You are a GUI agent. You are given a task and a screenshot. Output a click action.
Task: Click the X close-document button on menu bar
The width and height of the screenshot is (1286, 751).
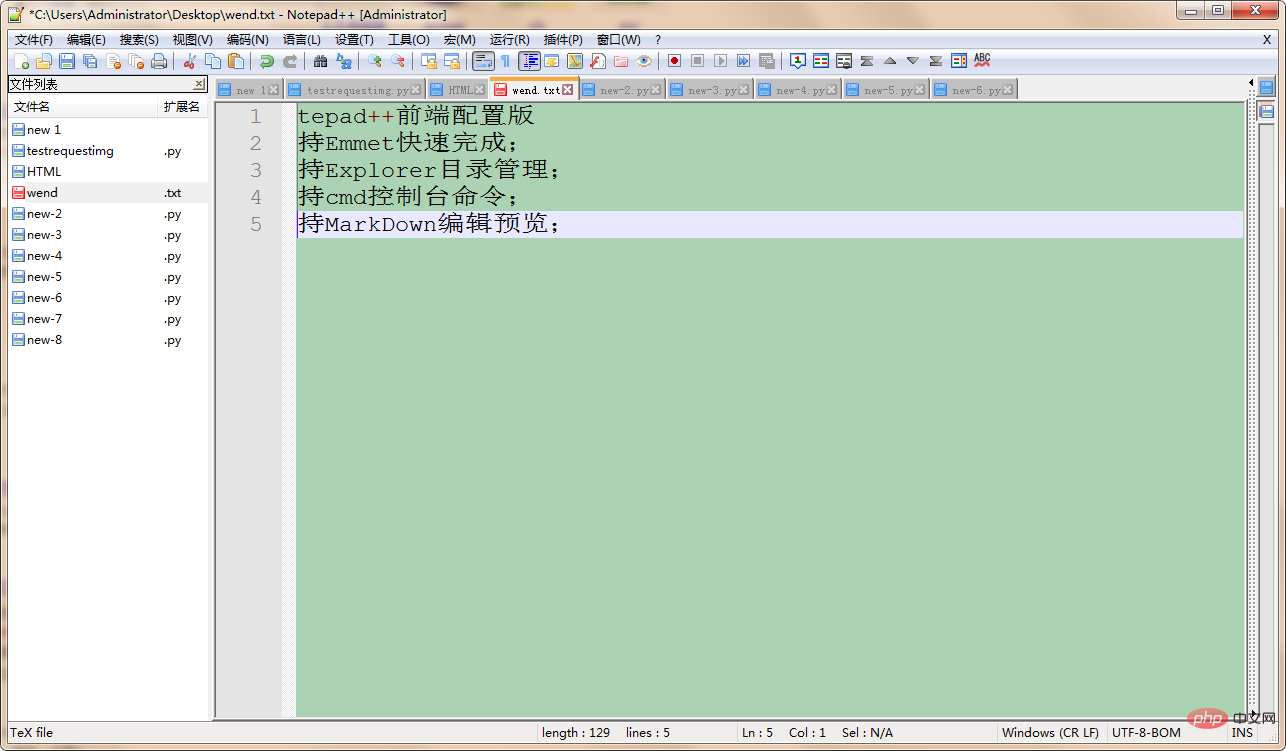(x=1267, y=40)
